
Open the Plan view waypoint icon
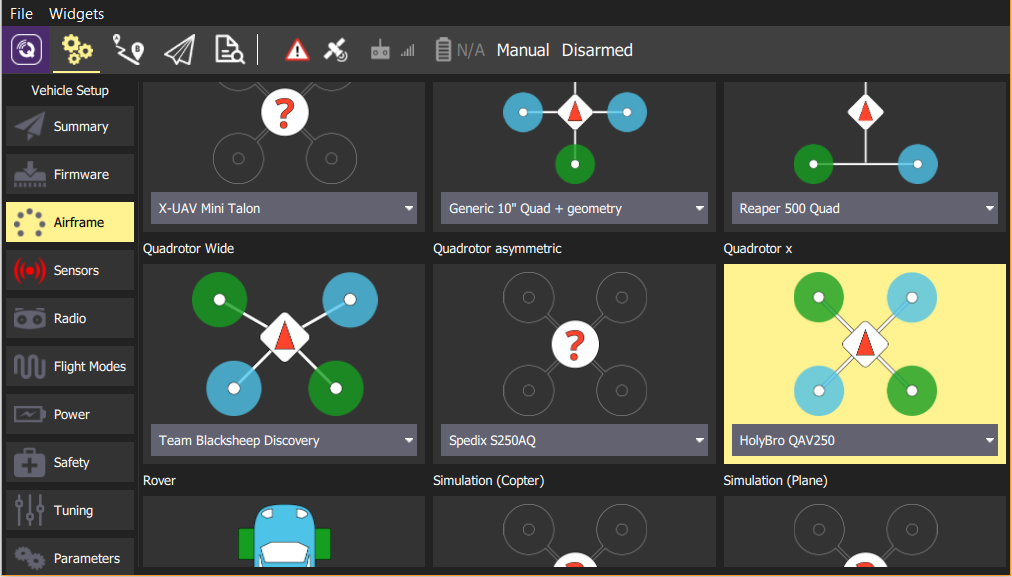(128, 50)
